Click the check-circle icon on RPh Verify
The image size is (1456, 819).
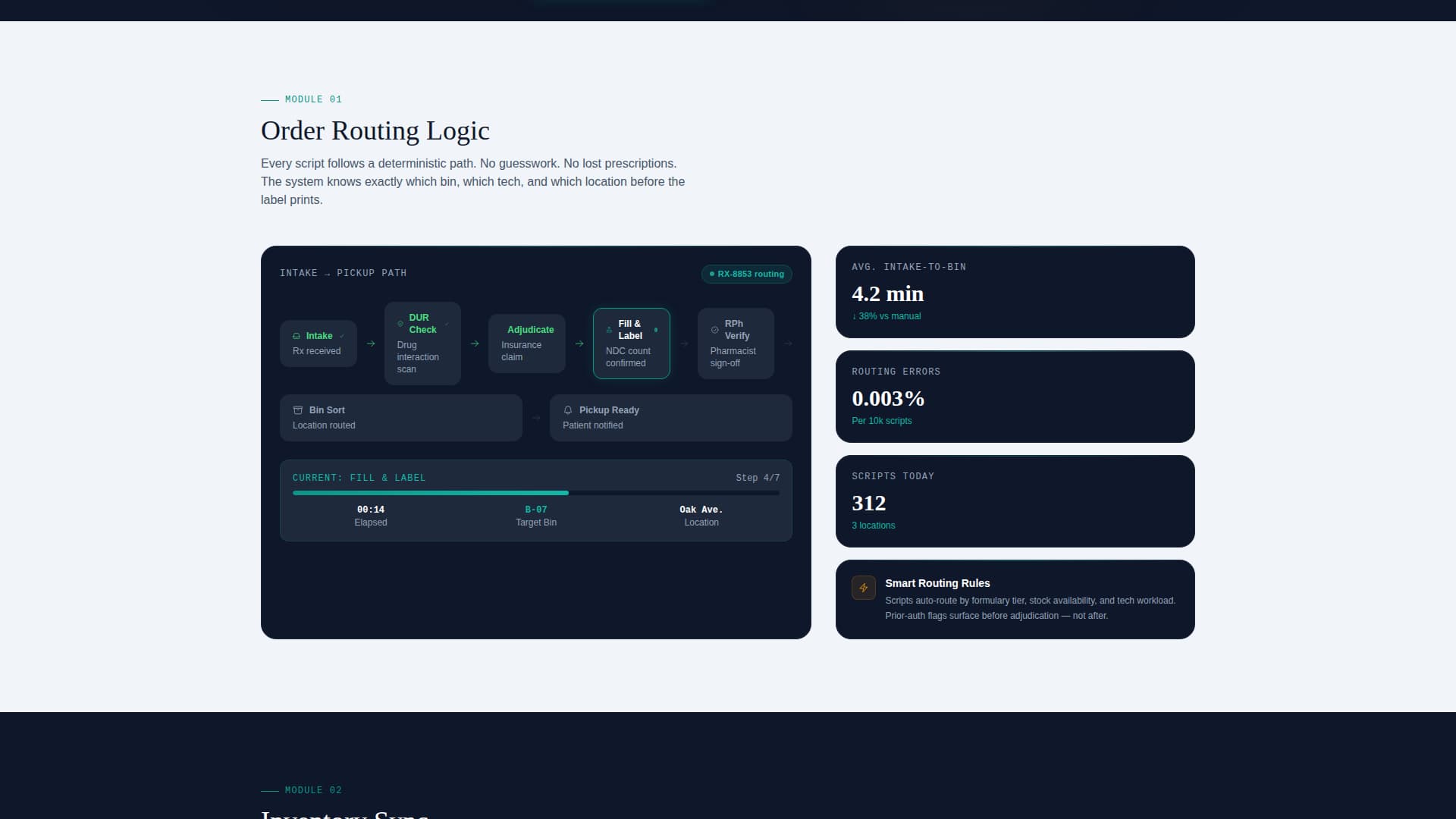click(714, 330)
